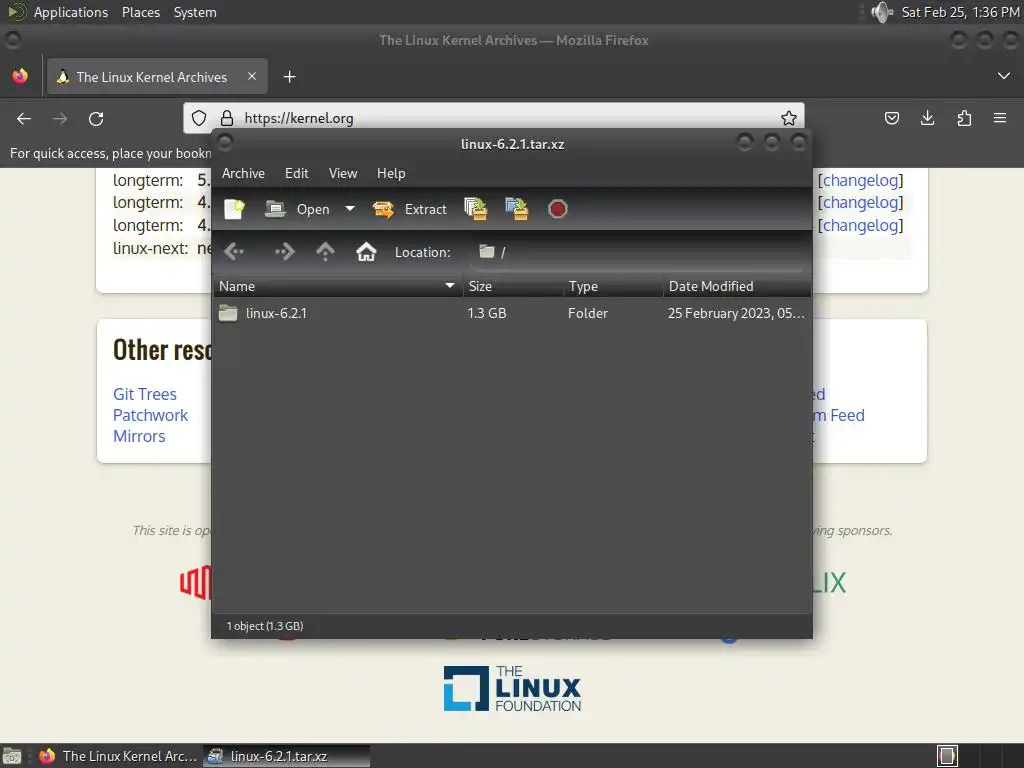The height and width of the screenshot is (768, 1024).
Task: Open the Edit menu in archive manager
Action: click(x=296, y=173)
